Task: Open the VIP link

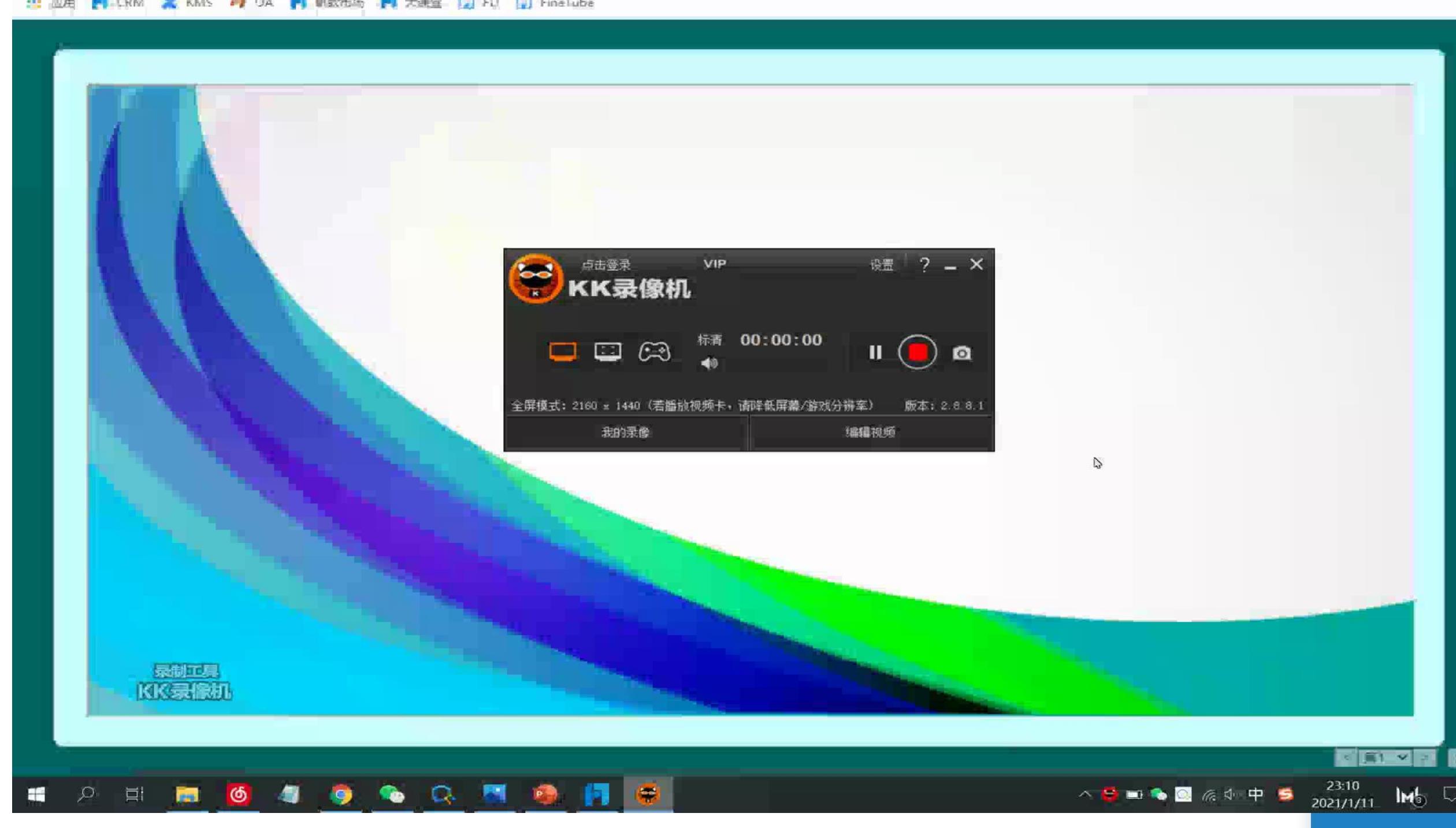Action: [x=715, y=264]
